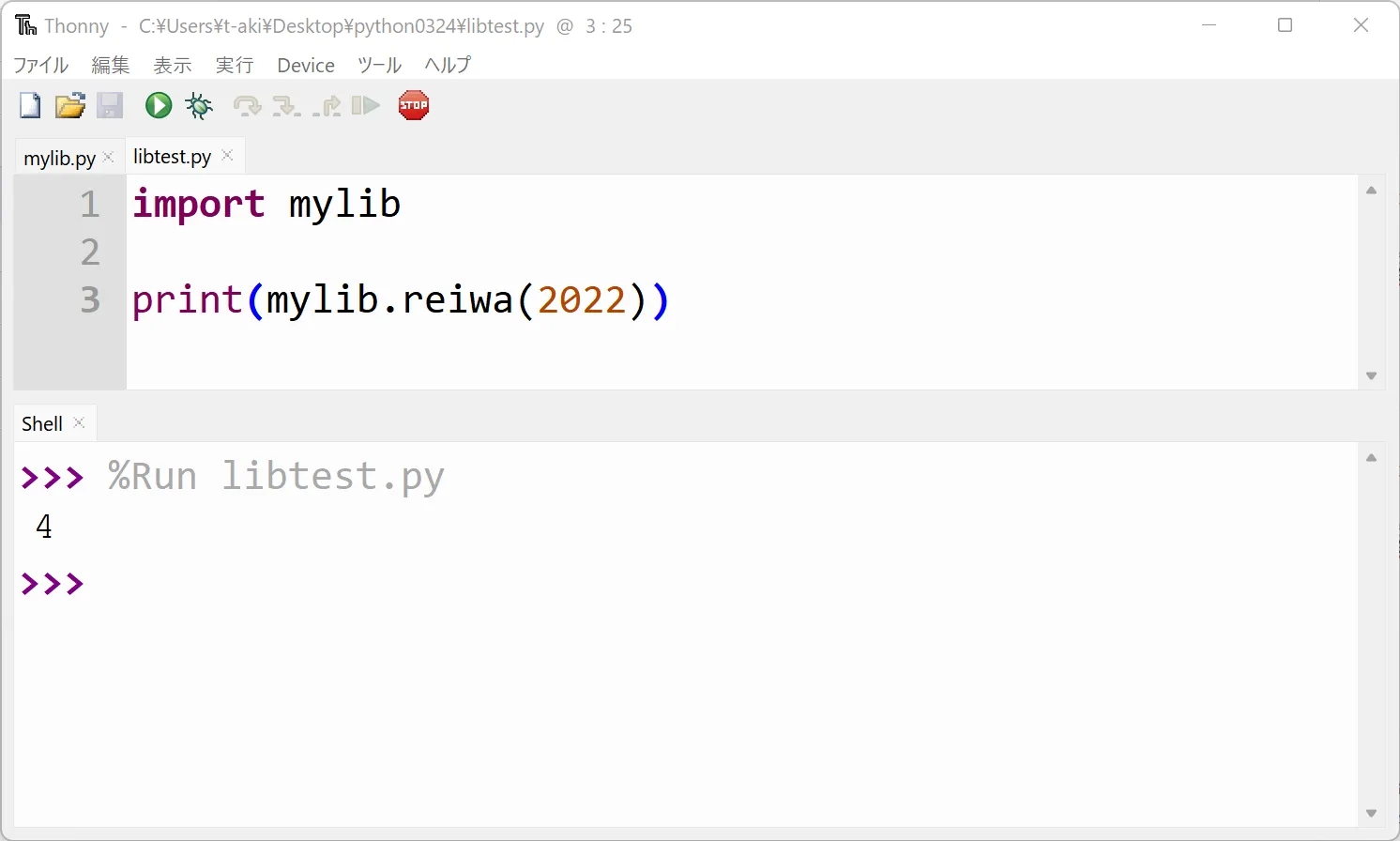1400x841 pixels.
Task: Click the Step over toolbar icon
Action: coord(247,105)
